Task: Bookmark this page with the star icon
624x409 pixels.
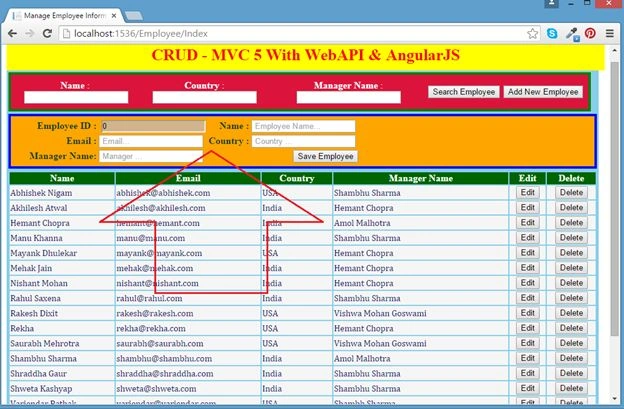Action: click(x=532, y=34)
